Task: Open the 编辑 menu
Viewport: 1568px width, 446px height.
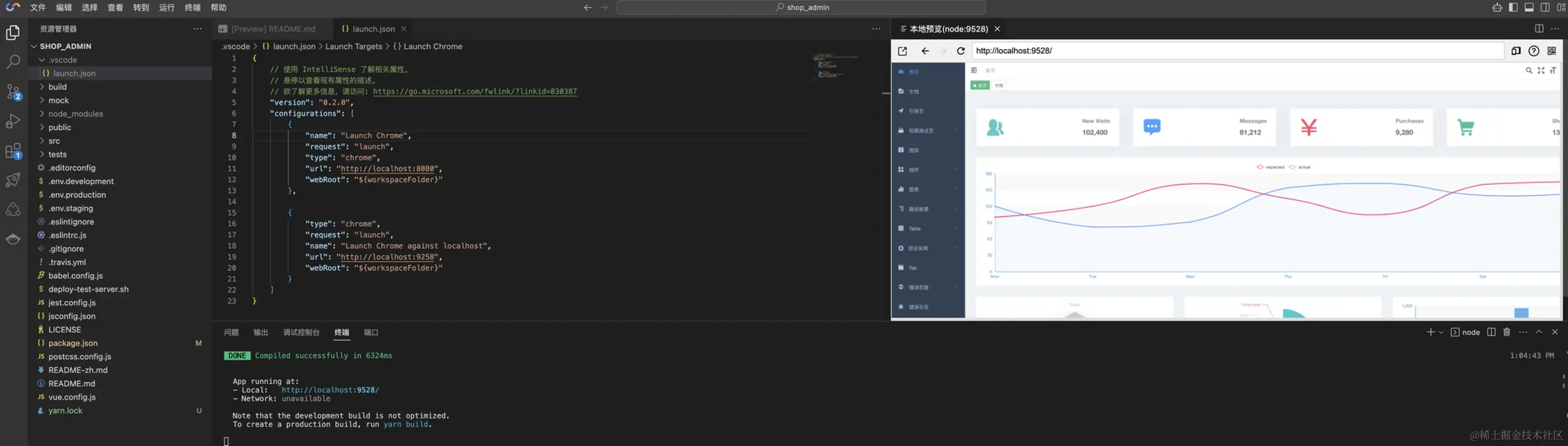Action: coord(64,8)
